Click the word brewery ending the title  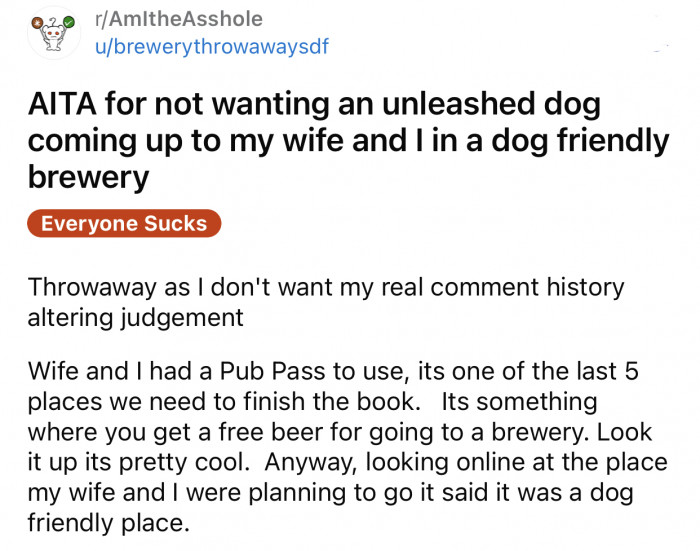(x=89, y=177)
